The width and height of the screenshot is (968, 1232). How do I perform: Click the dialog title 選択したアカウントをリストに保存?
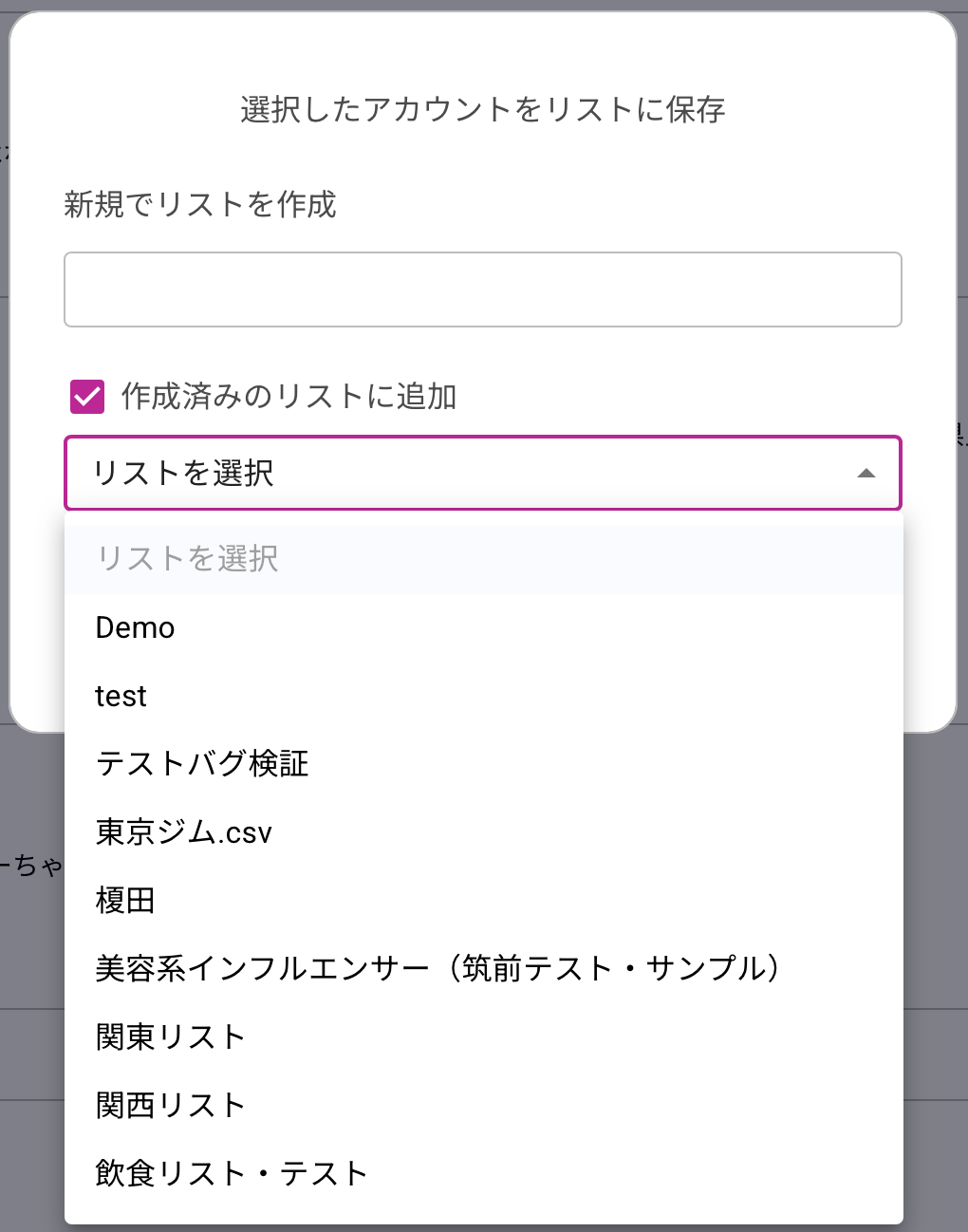482,110
